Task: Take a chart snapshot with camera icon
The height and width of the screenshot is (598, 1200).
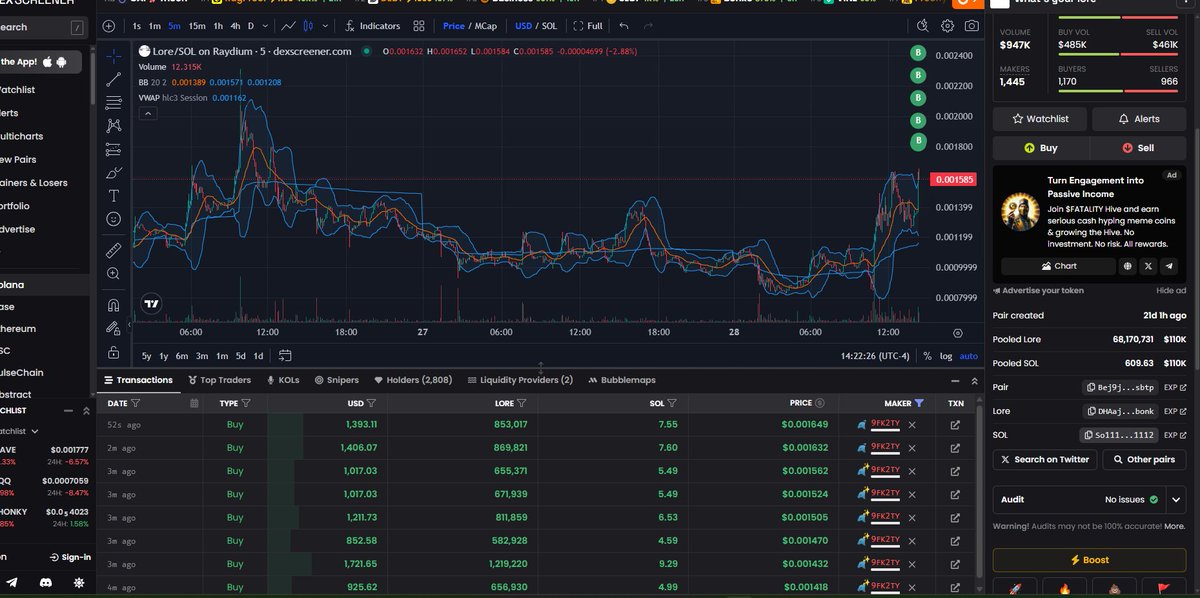Action: [x=972, y=26]
